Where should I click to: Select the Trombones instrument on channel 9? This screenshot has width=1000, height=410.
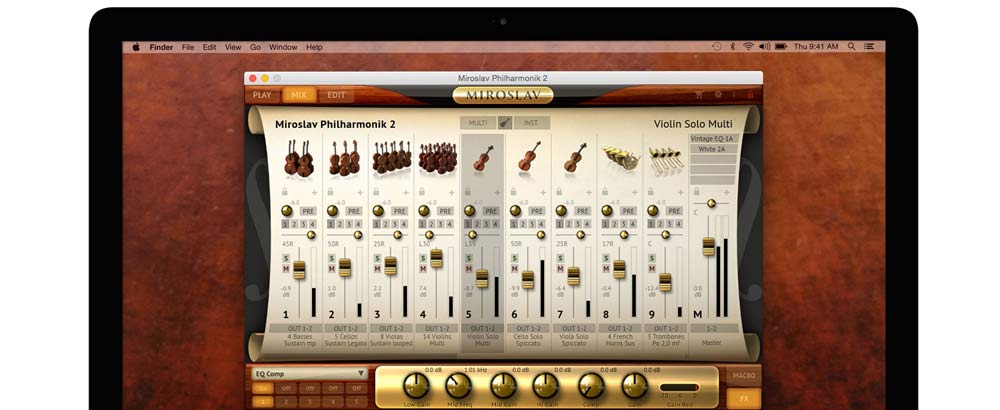pos(666,161)
